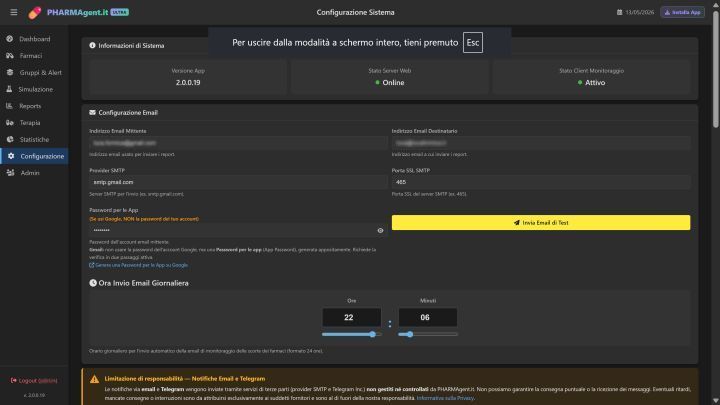Click the Terapia sidebar icon
This screenshot has height=405, width=720.
coord(10,123)
